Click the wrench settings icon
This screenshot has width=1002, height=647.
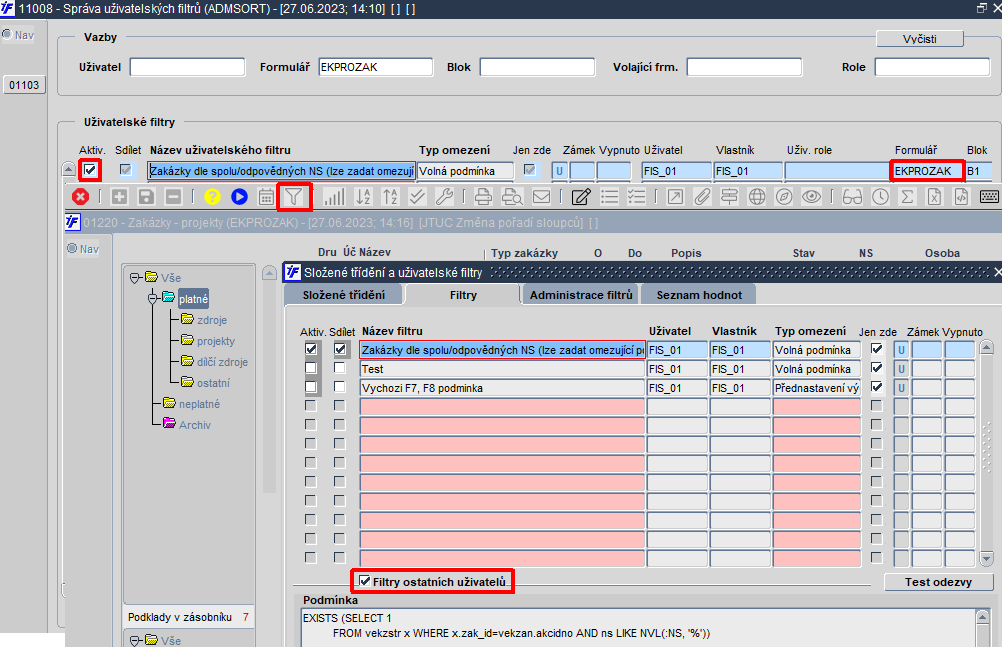[x=444, y=197]
